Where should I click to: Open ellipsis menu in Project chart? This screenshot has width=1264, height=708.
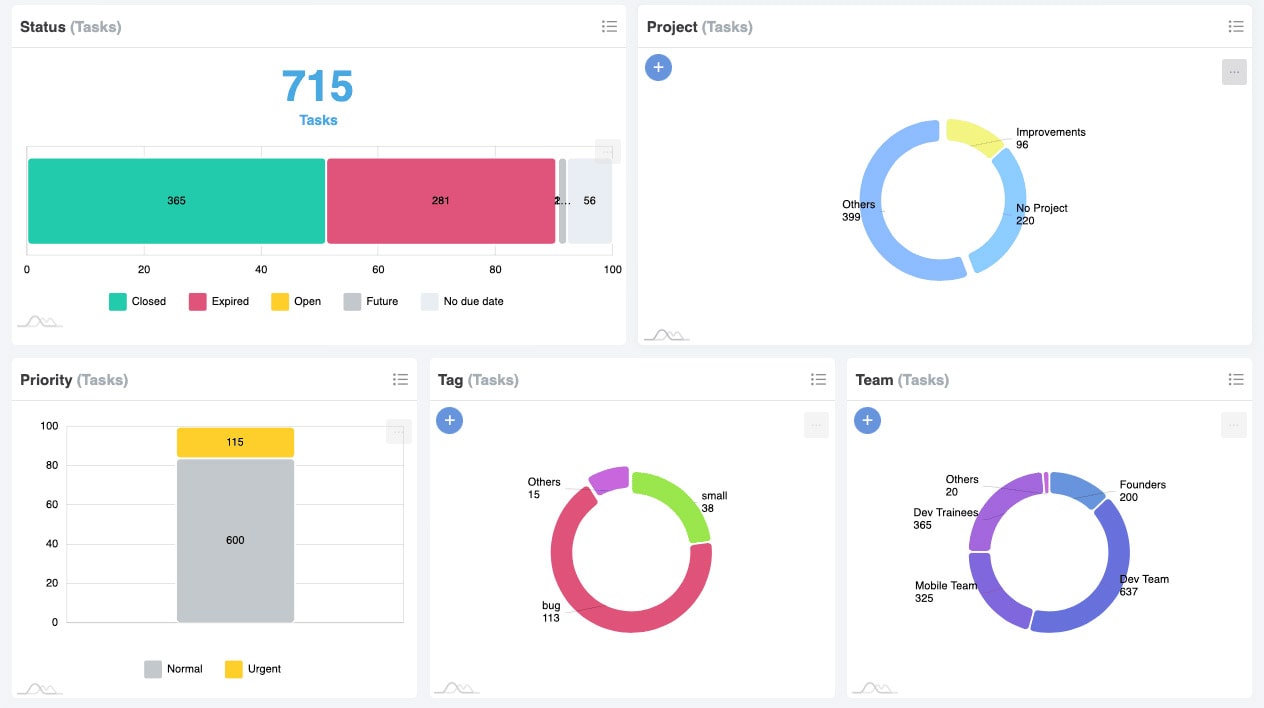click(1234, 72)
